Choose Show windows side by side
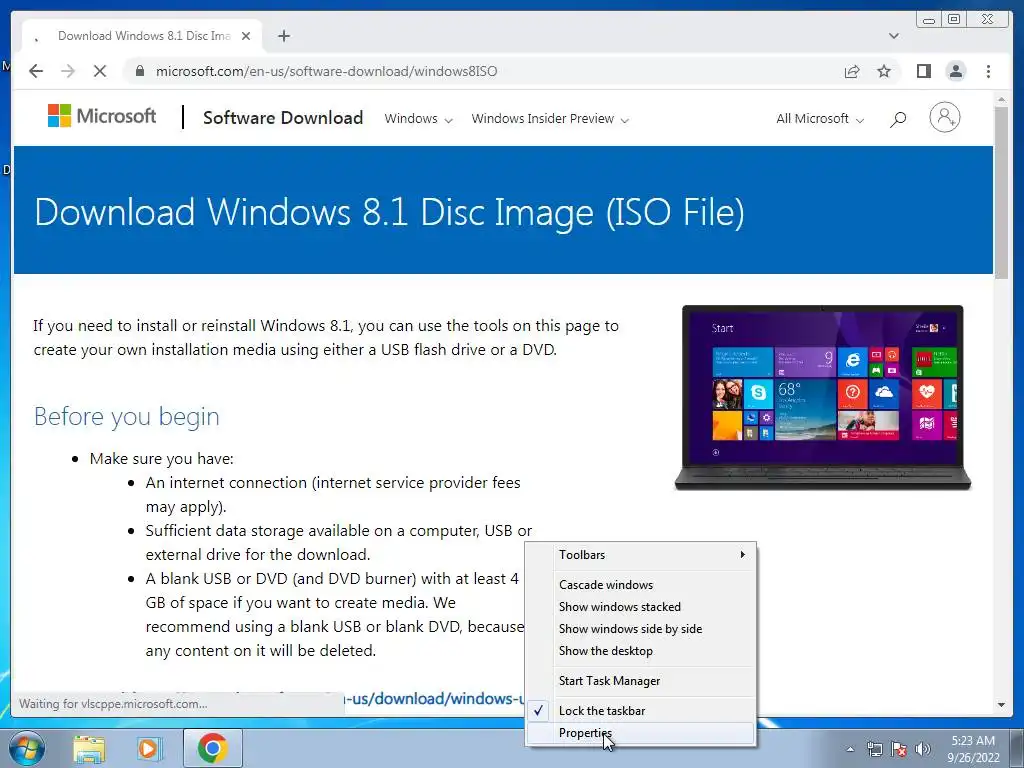This screenshot has height=768, width=1024. 641,629
